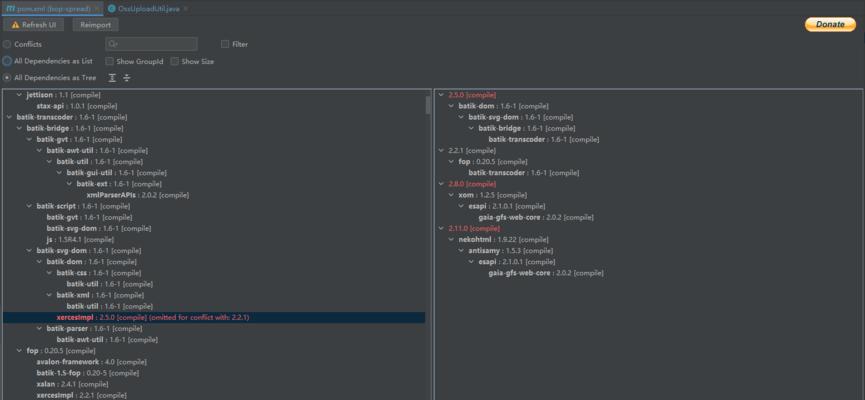865x400 pixels.
Task: Collapse the batik-css : 1.6-1 node
Action: coord(49,273)
